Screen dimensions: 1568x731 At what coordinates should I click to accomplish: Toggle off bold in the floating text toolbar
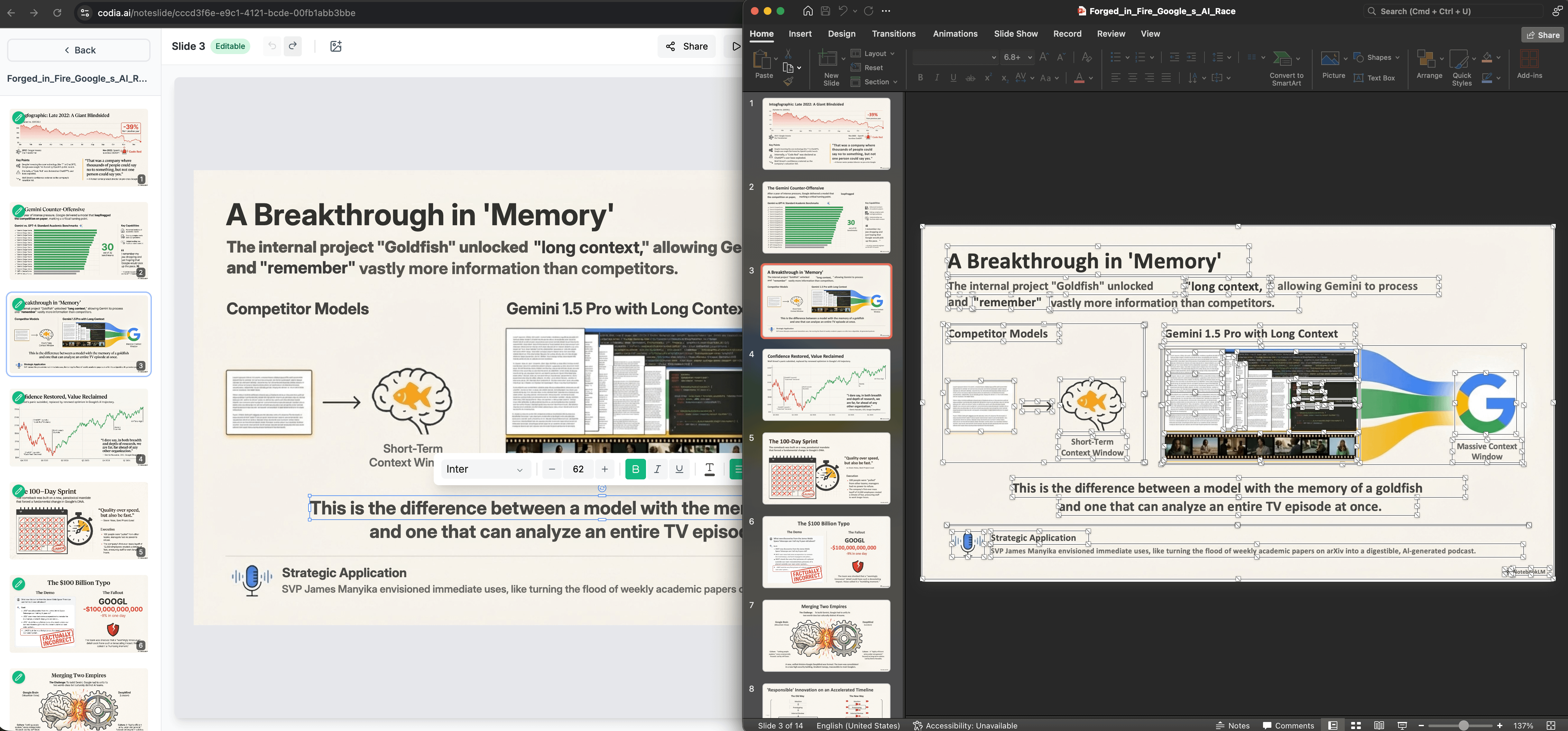635,469
